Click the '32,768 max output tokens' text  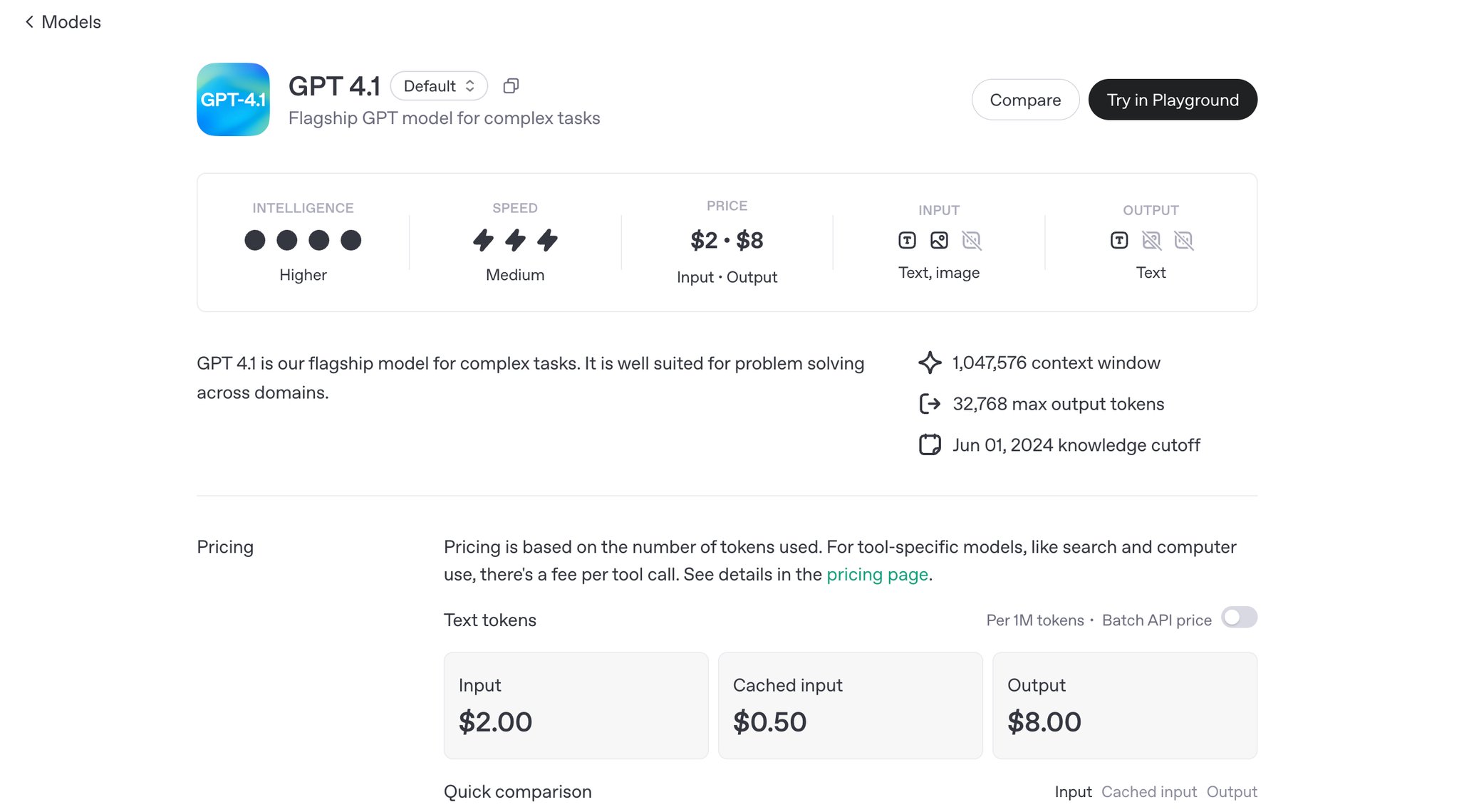click(1059, 405)
